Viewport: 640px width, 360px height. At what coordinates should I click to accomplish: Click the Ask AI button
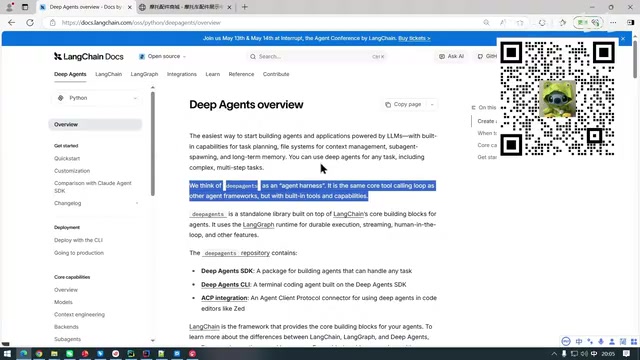click(x=451, y=56)
